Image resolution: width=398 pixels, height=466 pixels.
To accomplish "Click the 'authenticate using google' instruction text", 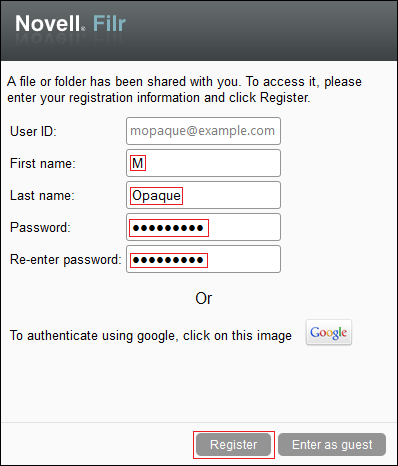I will tap(151, 336).
